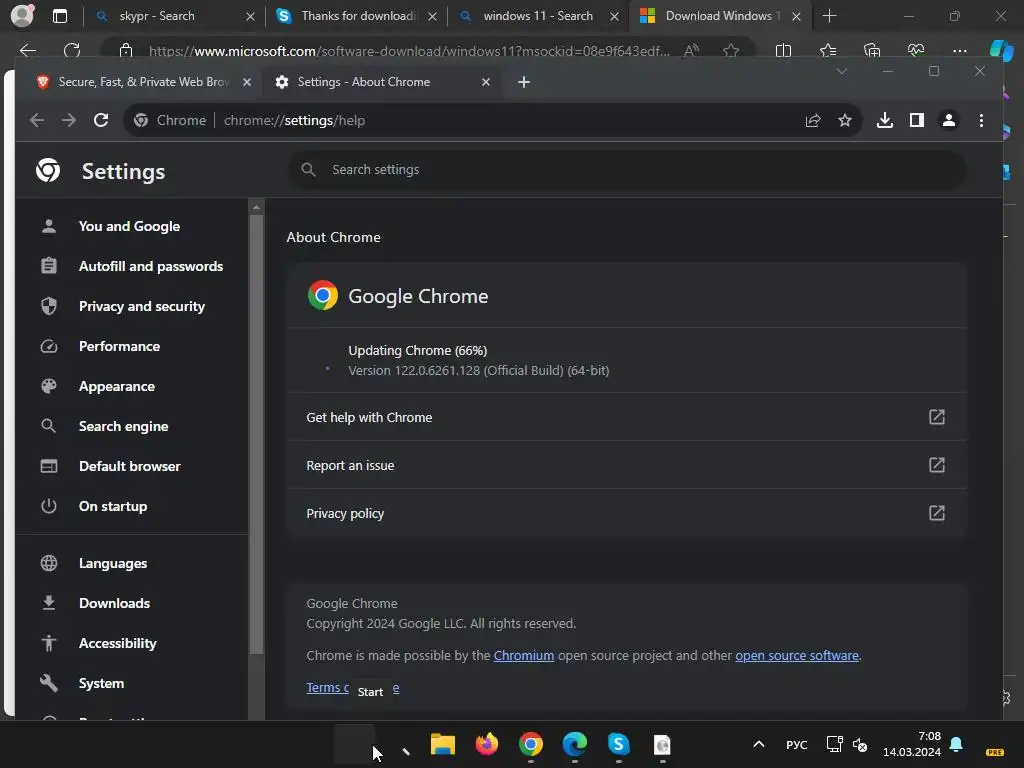Screen dimensions: 1024x768
Task: Click Chrome's reload page button
Action: [x=101, y=120]
